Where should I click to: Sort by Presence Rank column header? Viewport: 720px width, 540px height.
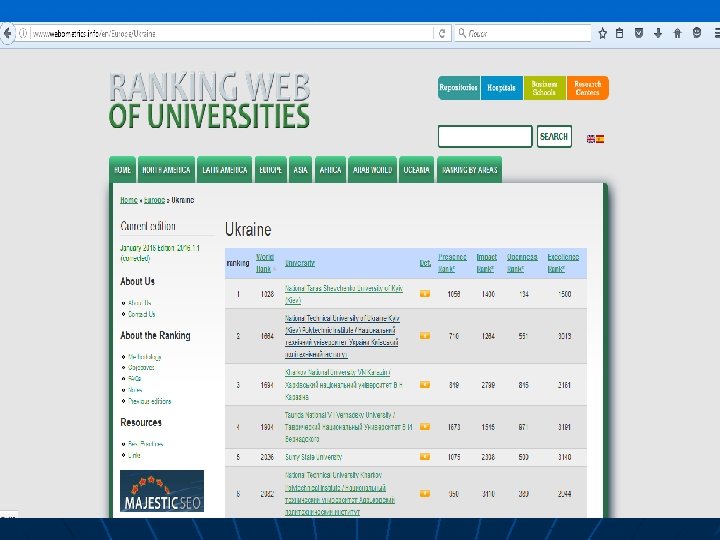coord(452,263)
